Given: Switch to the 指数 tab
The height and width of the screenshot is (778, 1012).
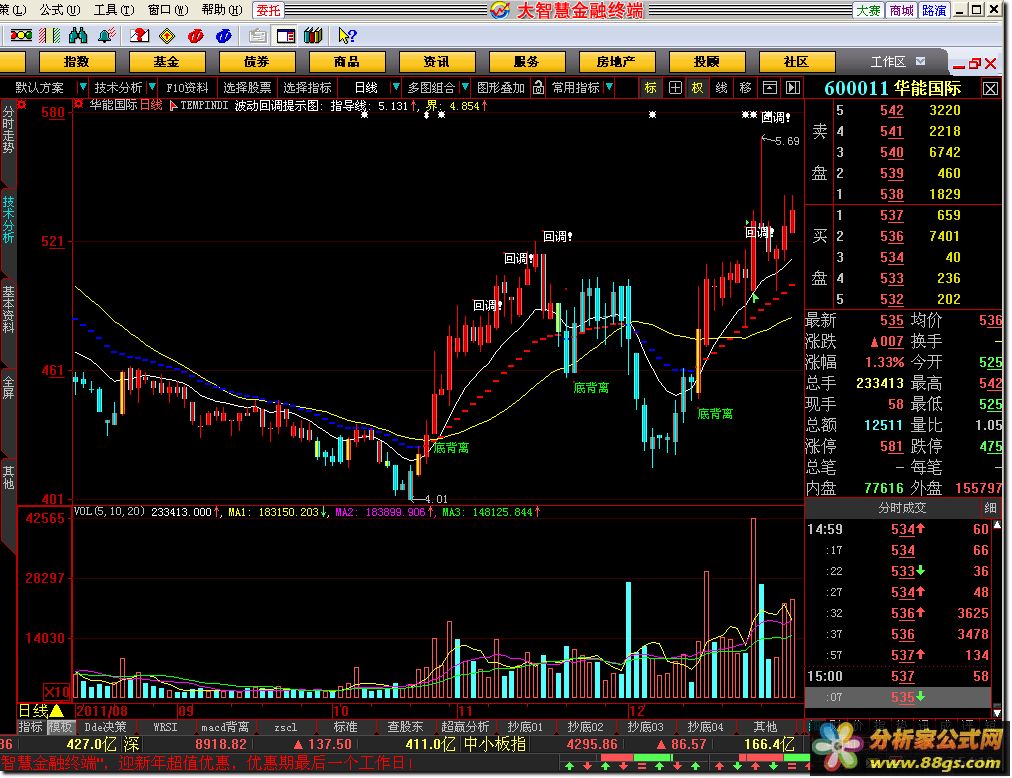Looking at the screenshot, I should tap(77, 62).
